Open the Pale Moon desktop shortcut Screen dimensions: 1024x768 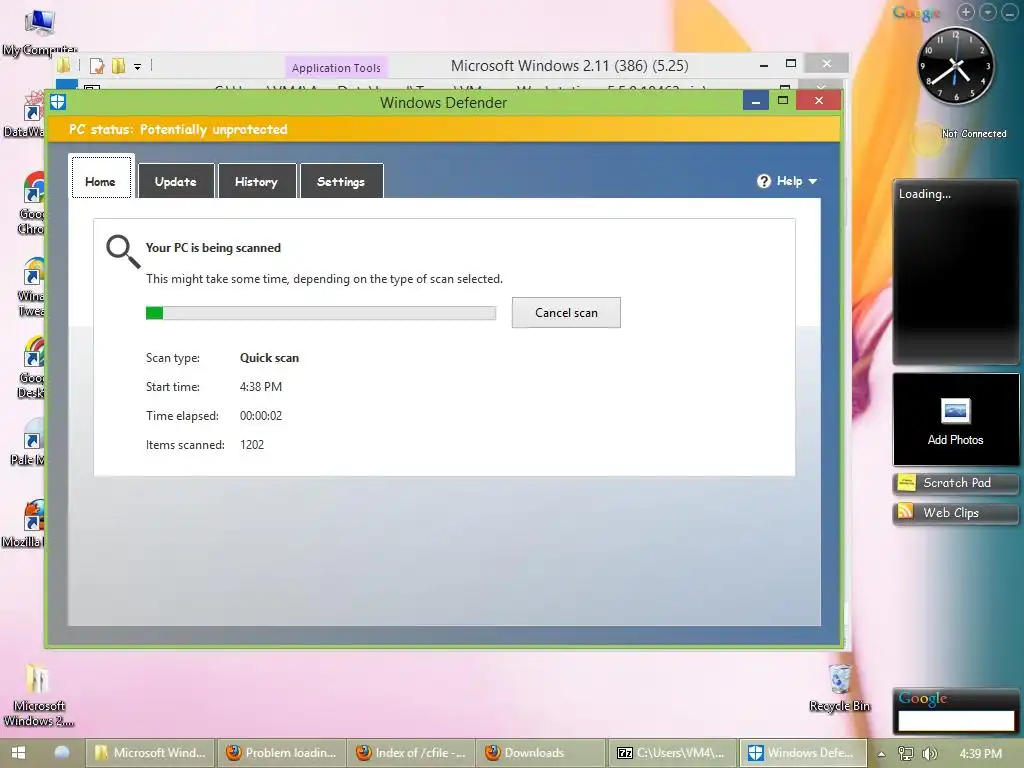coord(29,443)
